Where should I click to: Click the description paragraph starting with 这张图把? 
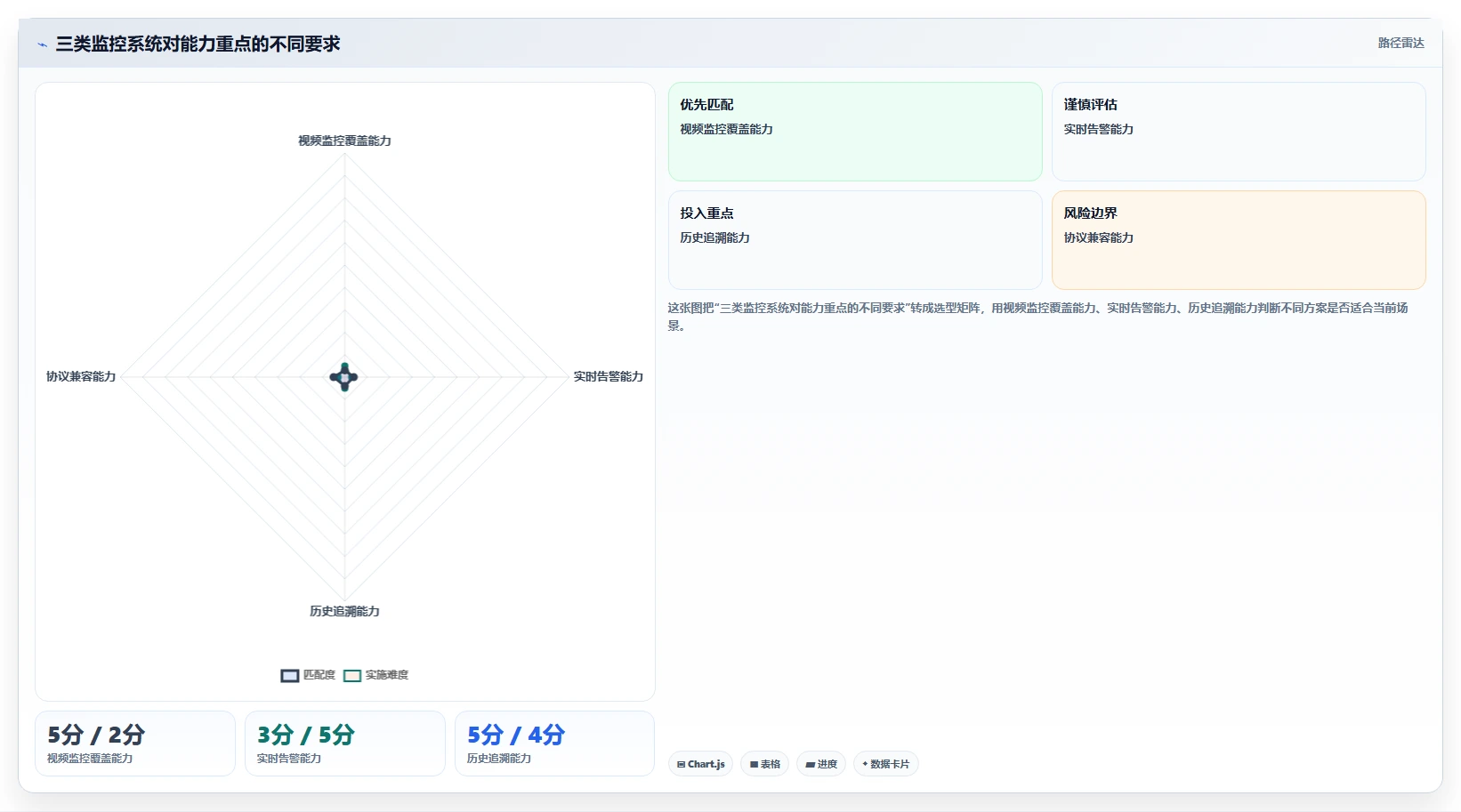coord(1038,317)
